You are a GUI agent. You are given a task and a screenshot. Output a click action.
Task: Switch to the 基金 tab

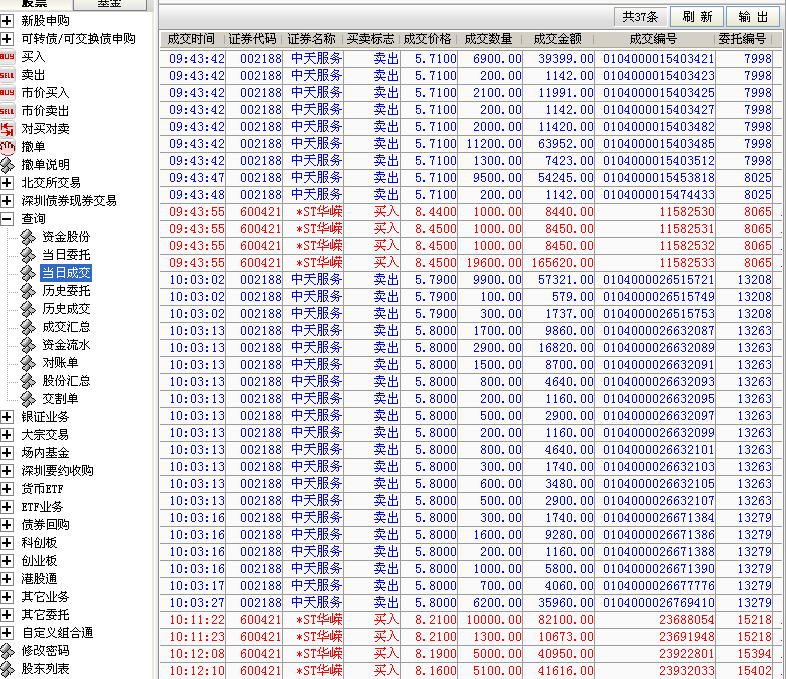(110, 4)
